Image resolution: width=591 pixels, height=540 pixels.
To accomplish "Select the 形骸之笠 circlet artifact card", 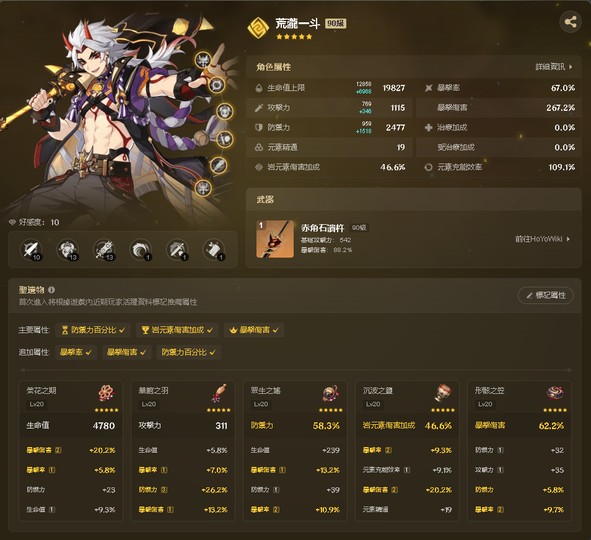I will pyautogui.click(x=519, y=451).
